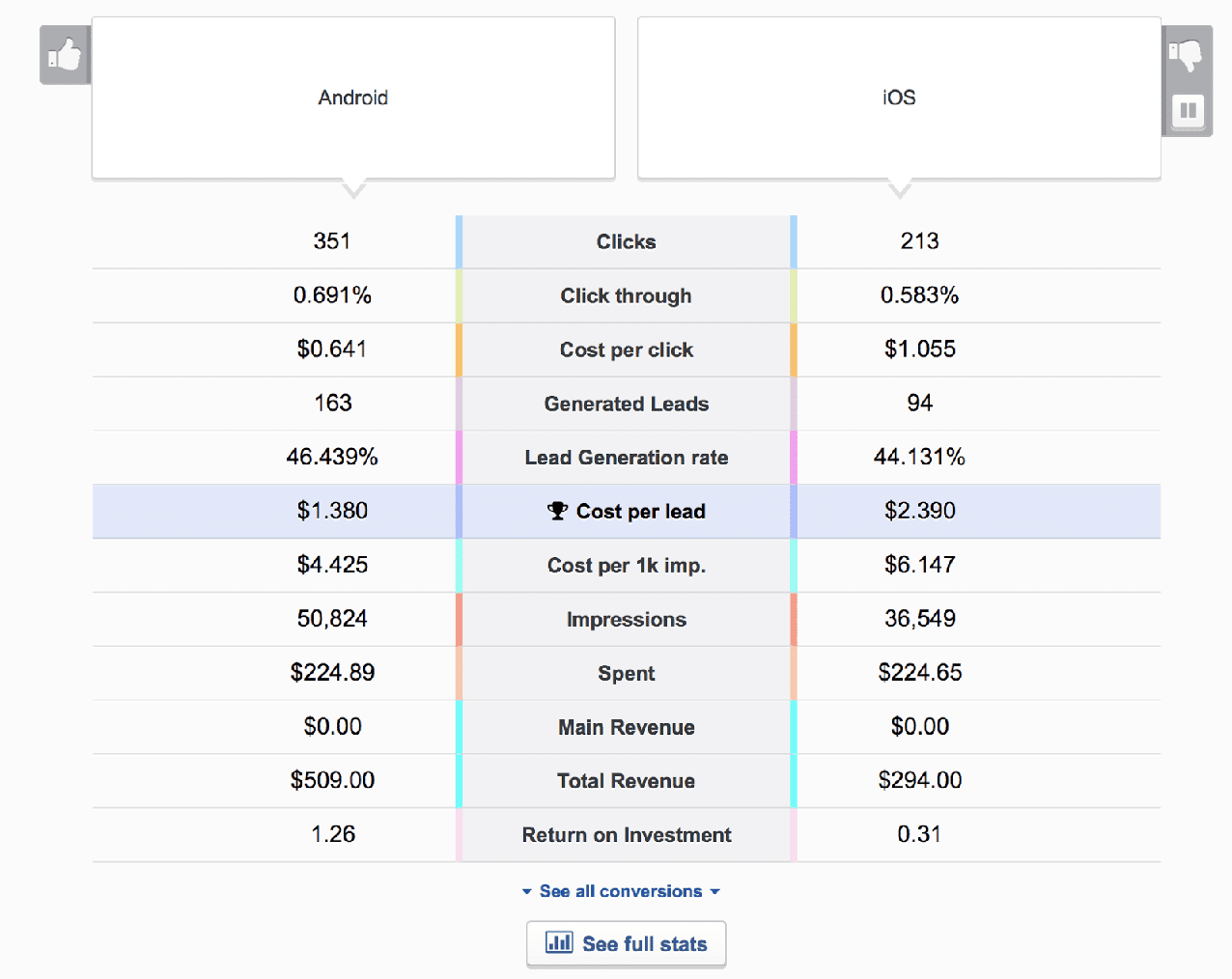1232x979 pixels.
Task: Click the Cost per click label
Action: click(626, 350)
